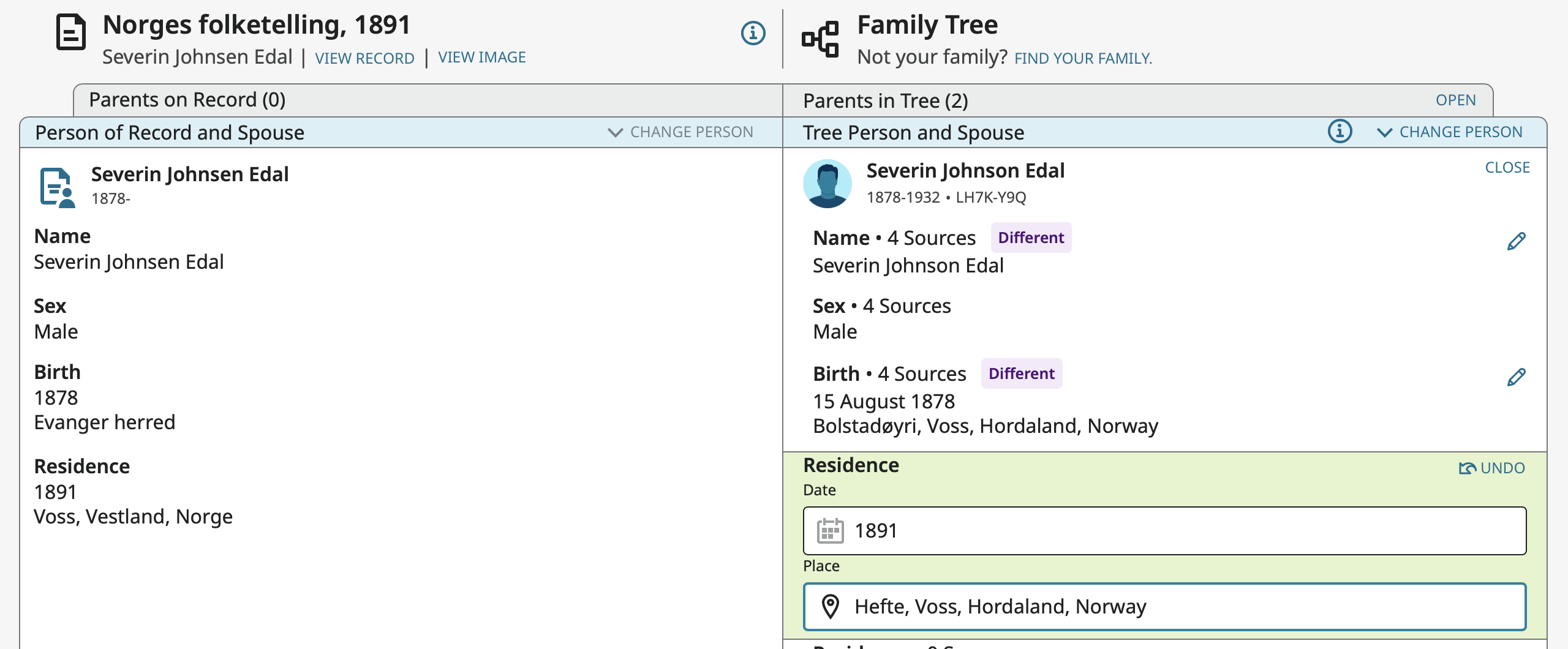Screen dimensions: 1568x649
Task: Click the info icon beside Norges folketelling title
Action: pyautogui.click(x=753, y=33)
